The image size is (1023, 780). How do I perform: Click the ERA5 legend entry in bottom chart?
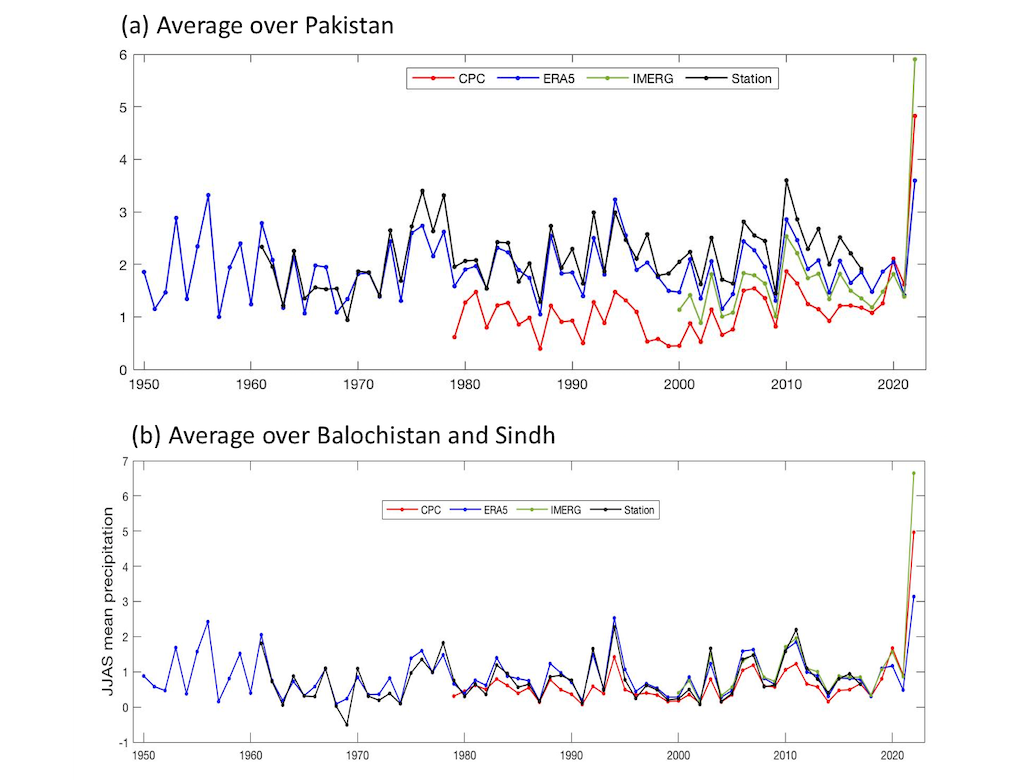495,510
